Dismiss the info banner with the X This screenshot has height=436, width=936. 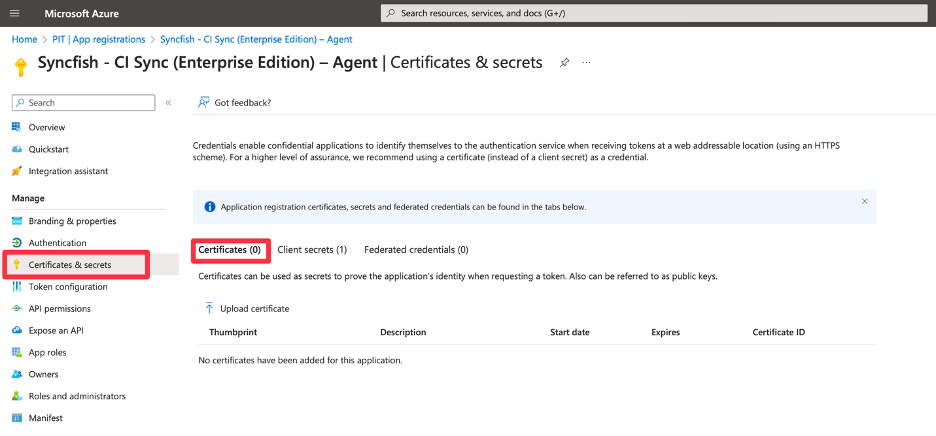(864, 201)
